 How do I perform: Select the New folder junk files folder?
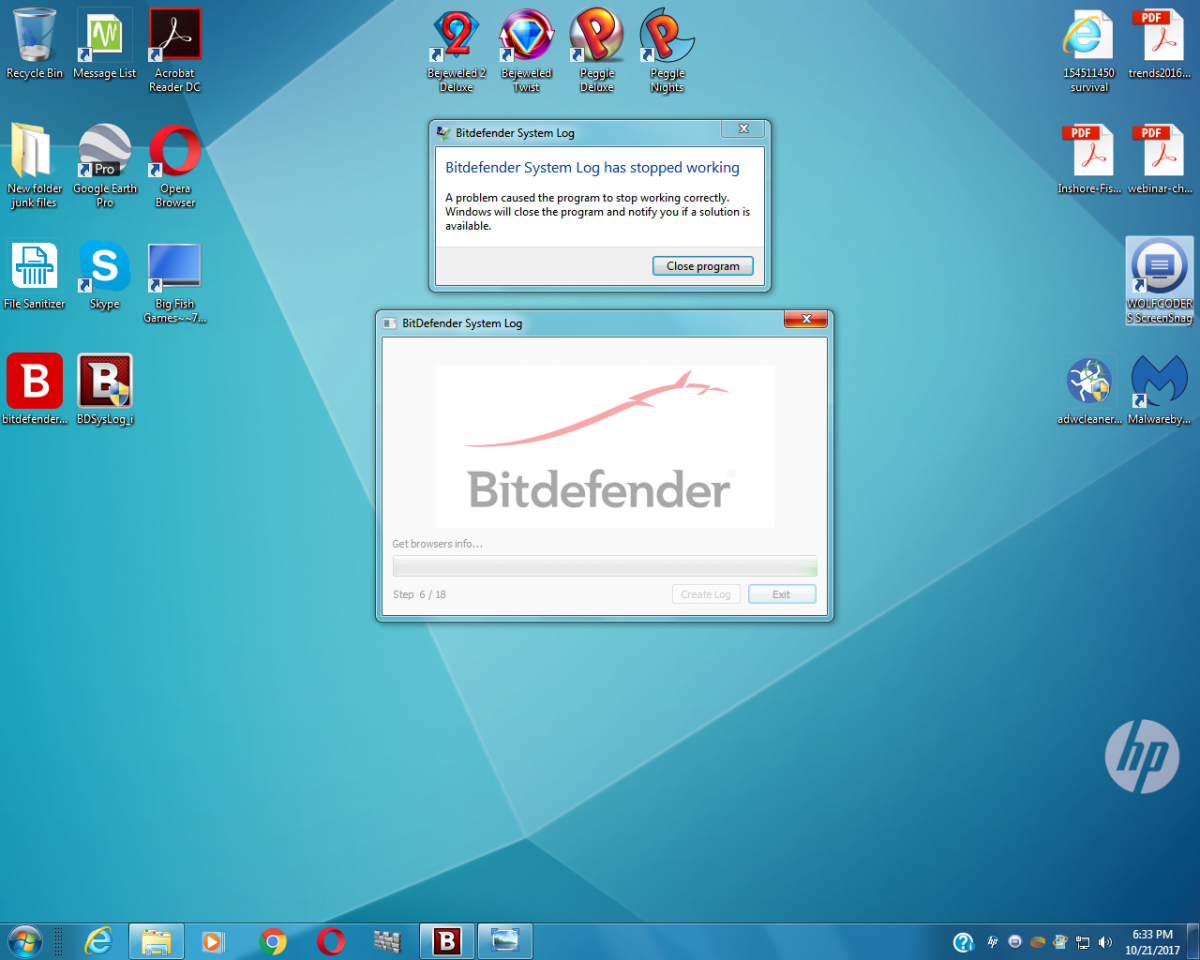pyautogui.click(x=34, y=166)
